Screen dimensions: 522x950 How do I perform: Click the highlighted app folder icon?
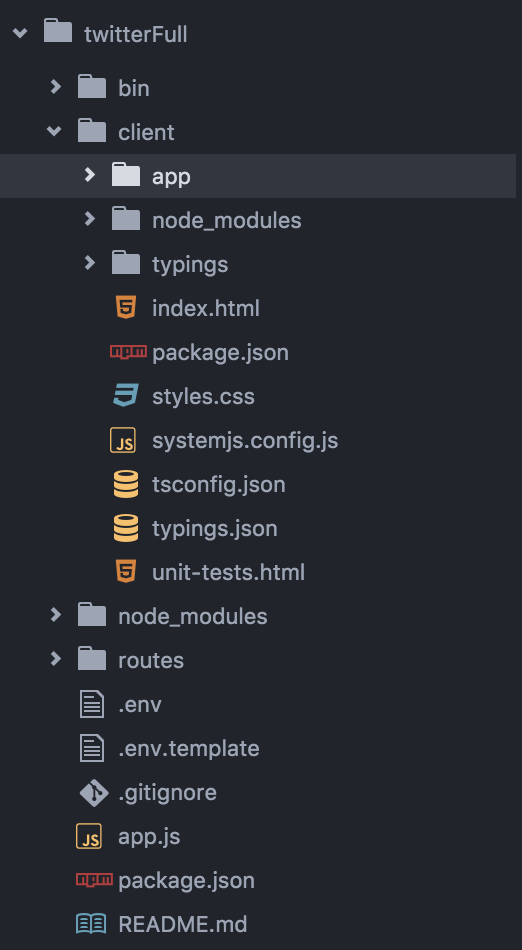click(126, 174)
